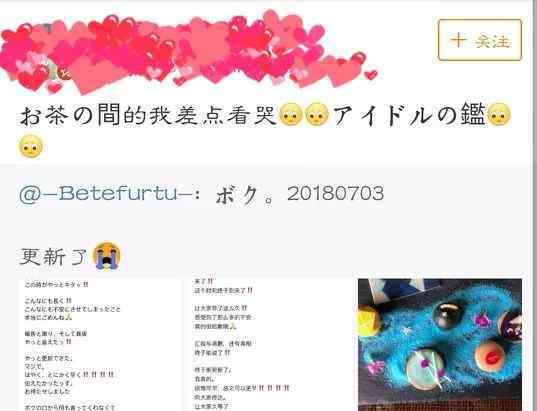537x411 pixels.
Task: Click the date text 20180703
Action: (x=336, y=194)
